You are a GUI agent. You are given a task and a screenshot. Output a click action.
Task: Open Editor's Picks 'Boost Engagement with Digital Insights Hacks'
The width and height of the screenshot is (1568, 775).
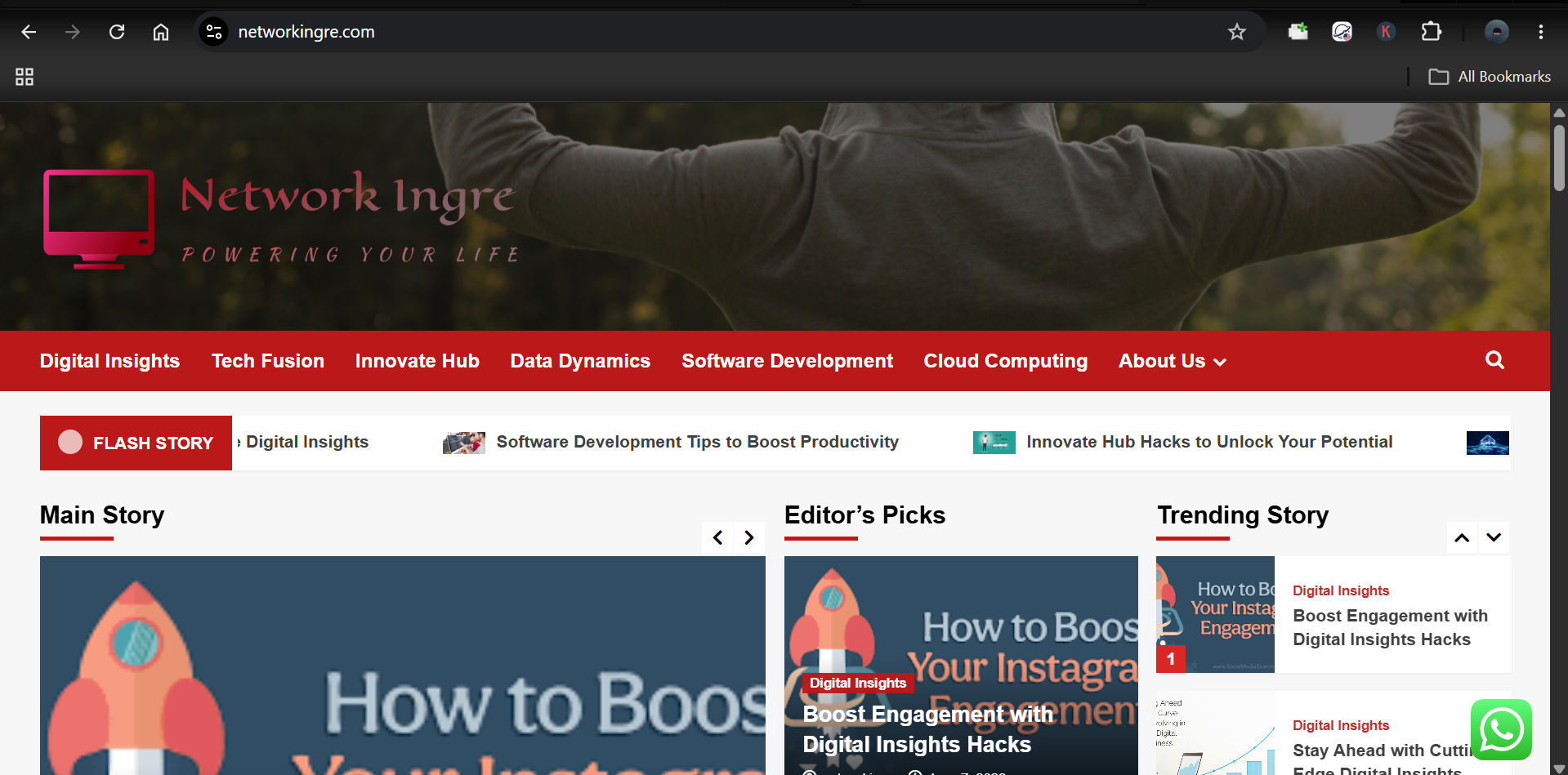pyautogui.click(x=928, y=729)
